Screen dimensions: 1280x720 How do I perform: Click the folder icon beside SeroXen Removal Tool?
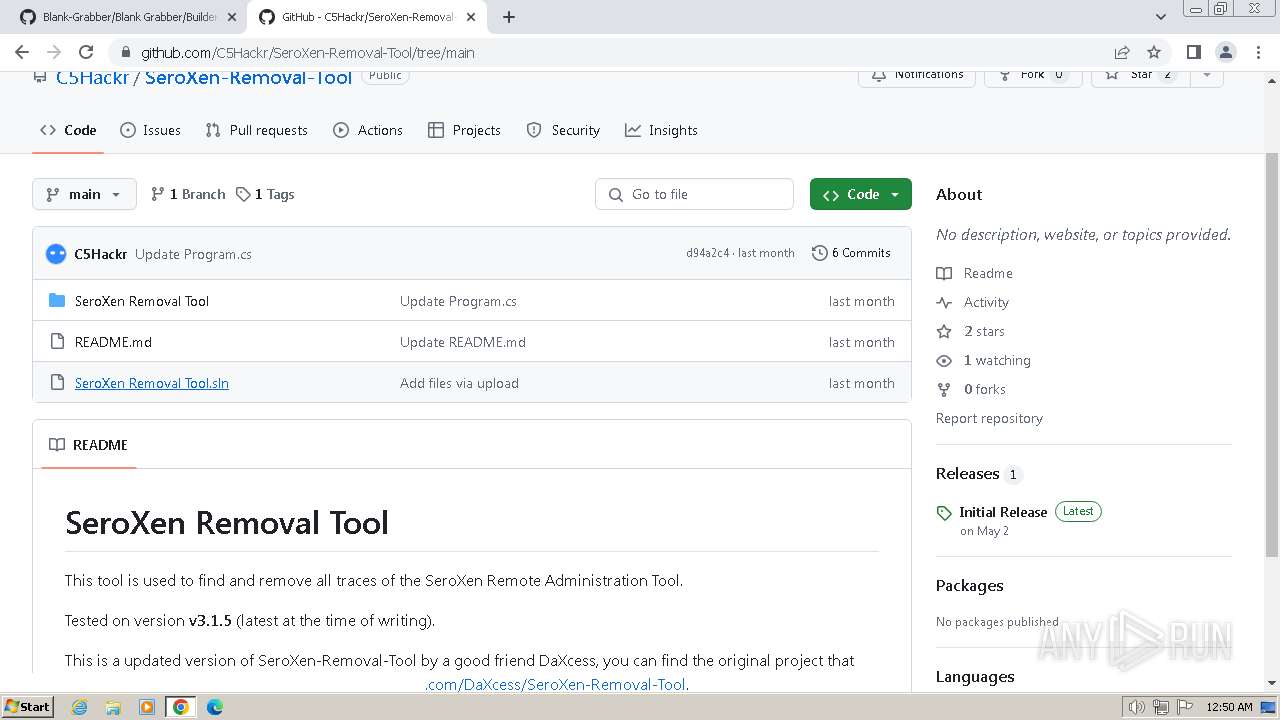pos(57,301)
